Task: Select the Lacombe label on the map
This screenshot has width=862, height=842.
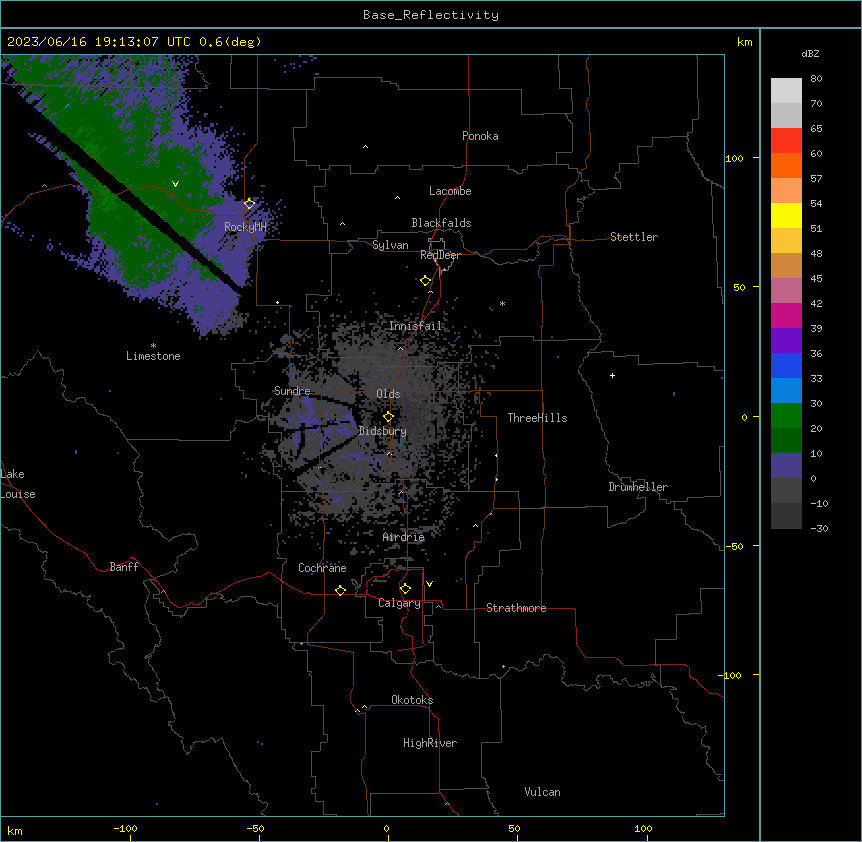Action: coord(450,191)
